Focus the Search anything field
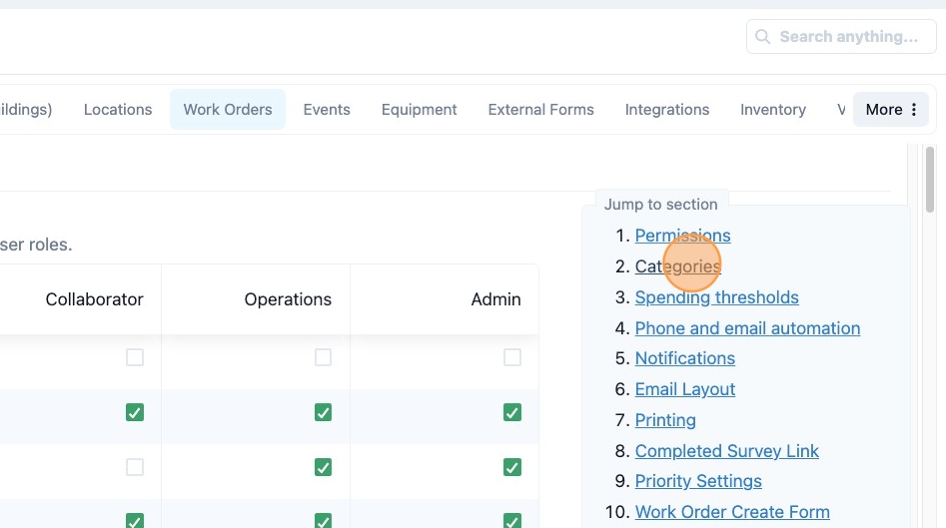This screenshot has width=946, height=528. click(841, 37)
